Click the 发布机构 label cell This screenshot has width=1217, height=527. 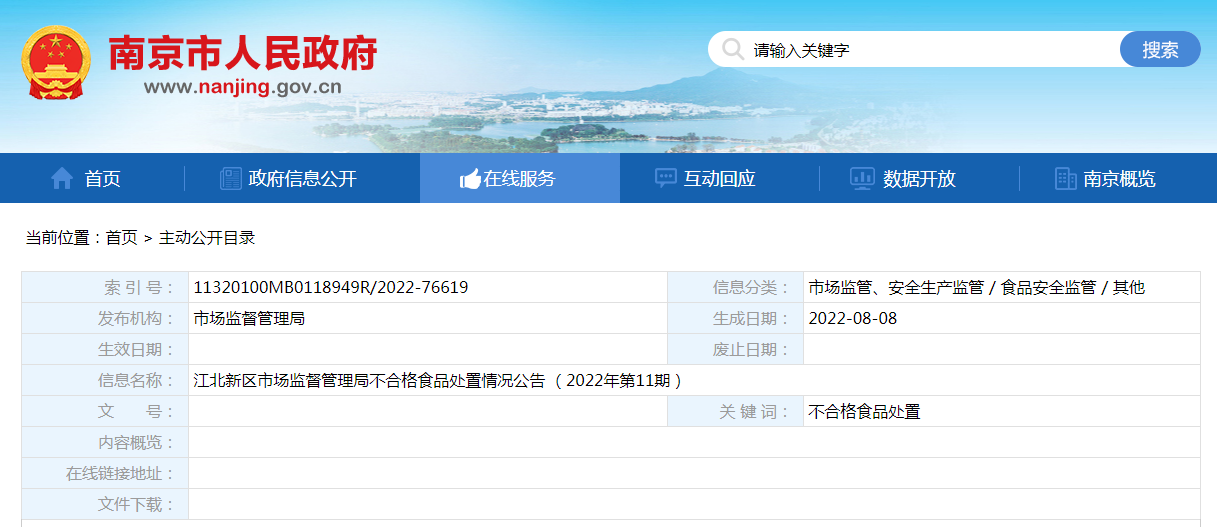coord(105,319)
